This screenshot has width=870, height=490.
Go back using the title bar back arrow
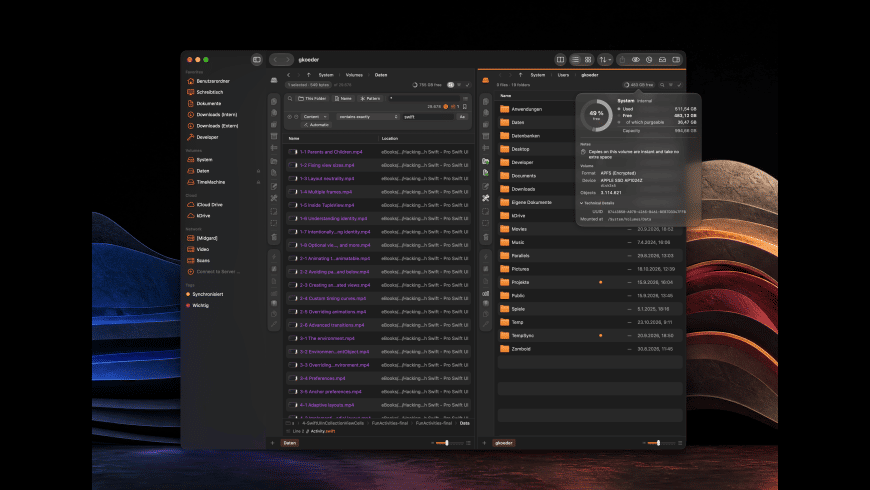pyautogui.click(x=275, y=59)
